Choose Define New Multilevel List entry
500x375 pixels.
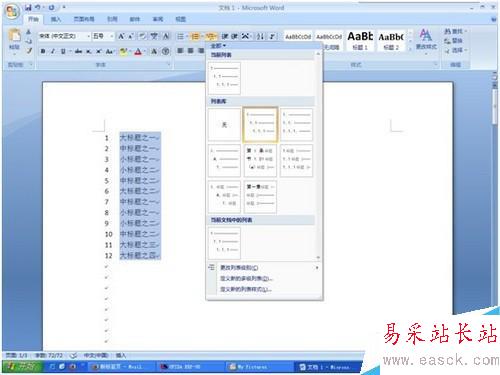coord(264,279)
